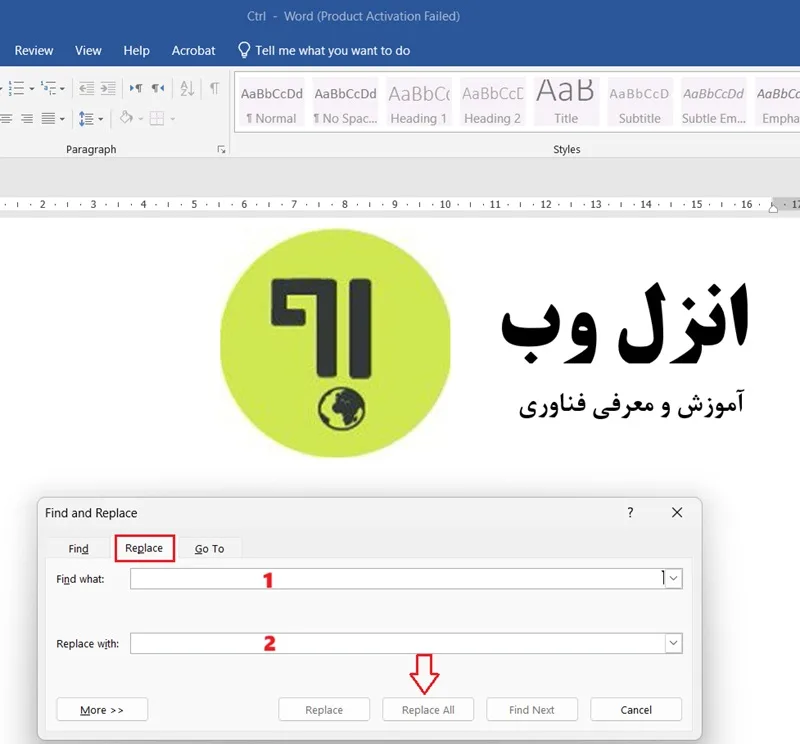Click the green circular logo image

coord(335,343)
